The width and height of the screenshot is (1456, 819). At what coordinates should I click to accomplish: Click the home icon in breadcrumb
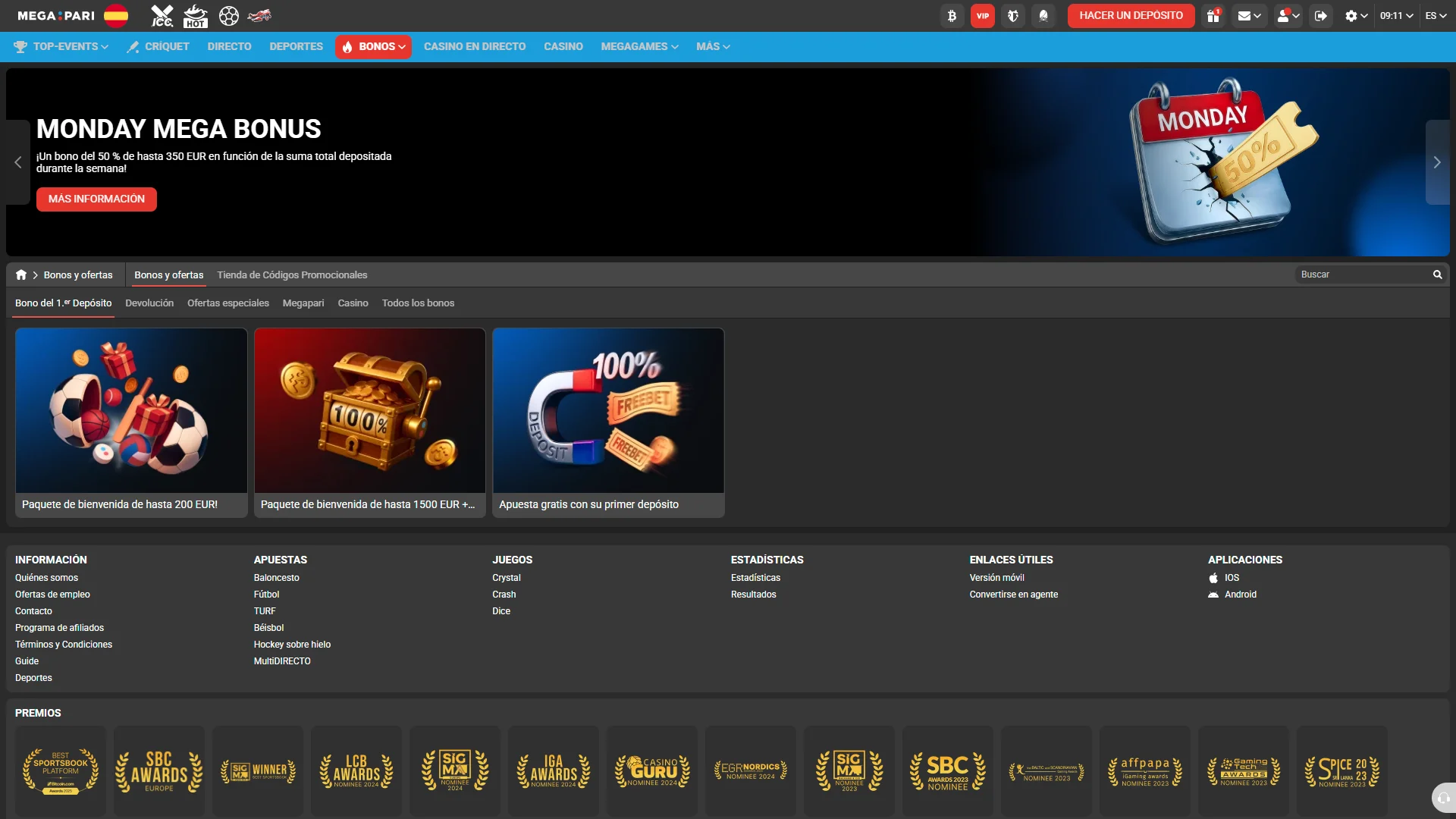click(x=21, y=275)
